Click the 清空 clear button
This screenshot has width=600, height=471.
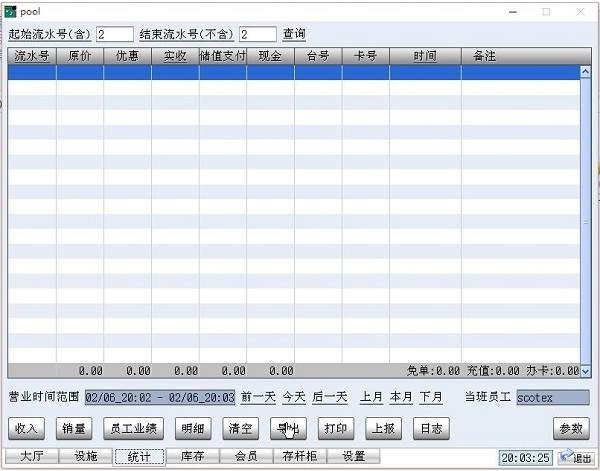(241, 429)
